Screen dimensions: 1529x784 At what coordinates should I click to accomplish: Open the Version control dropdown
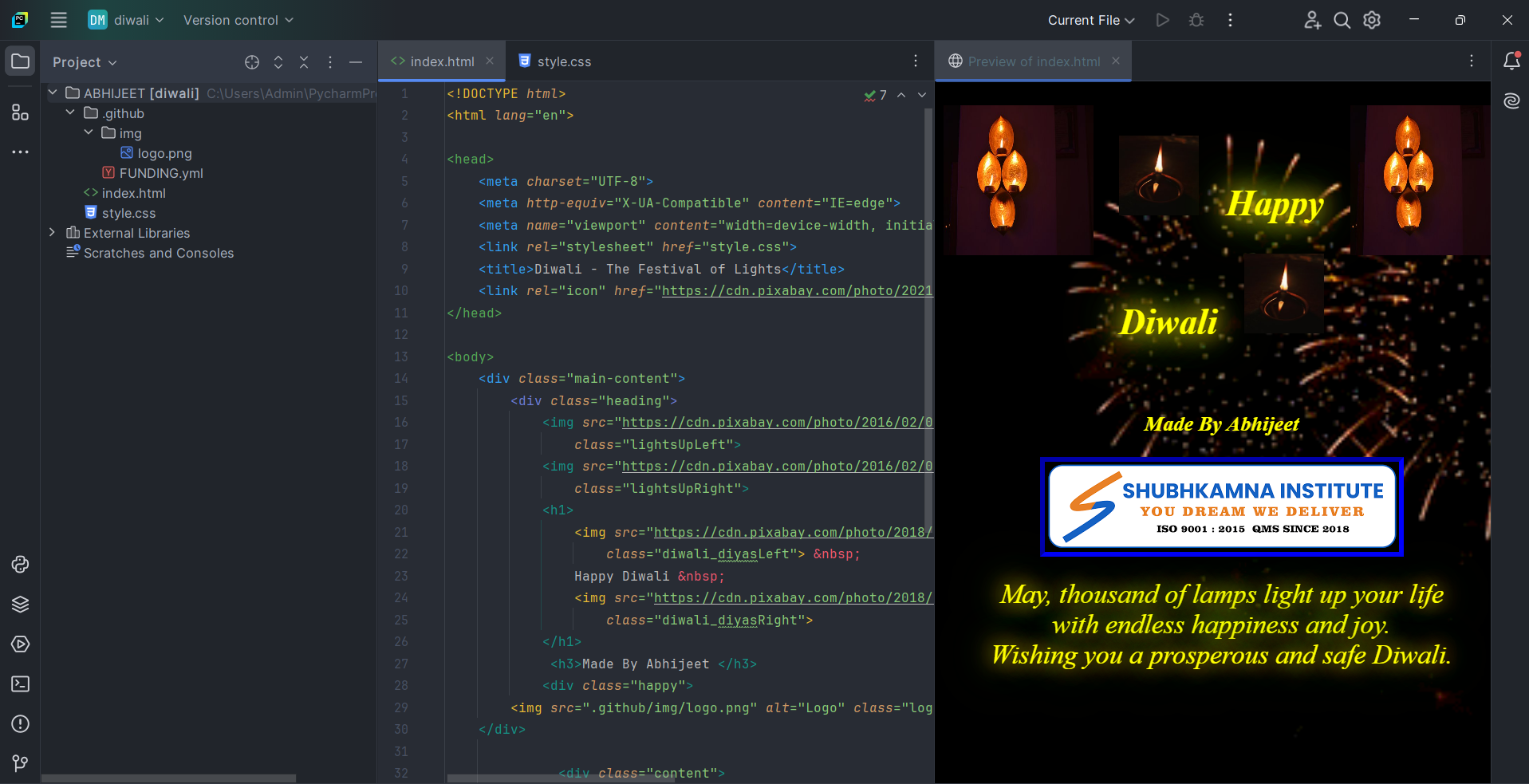coord(238,20)
